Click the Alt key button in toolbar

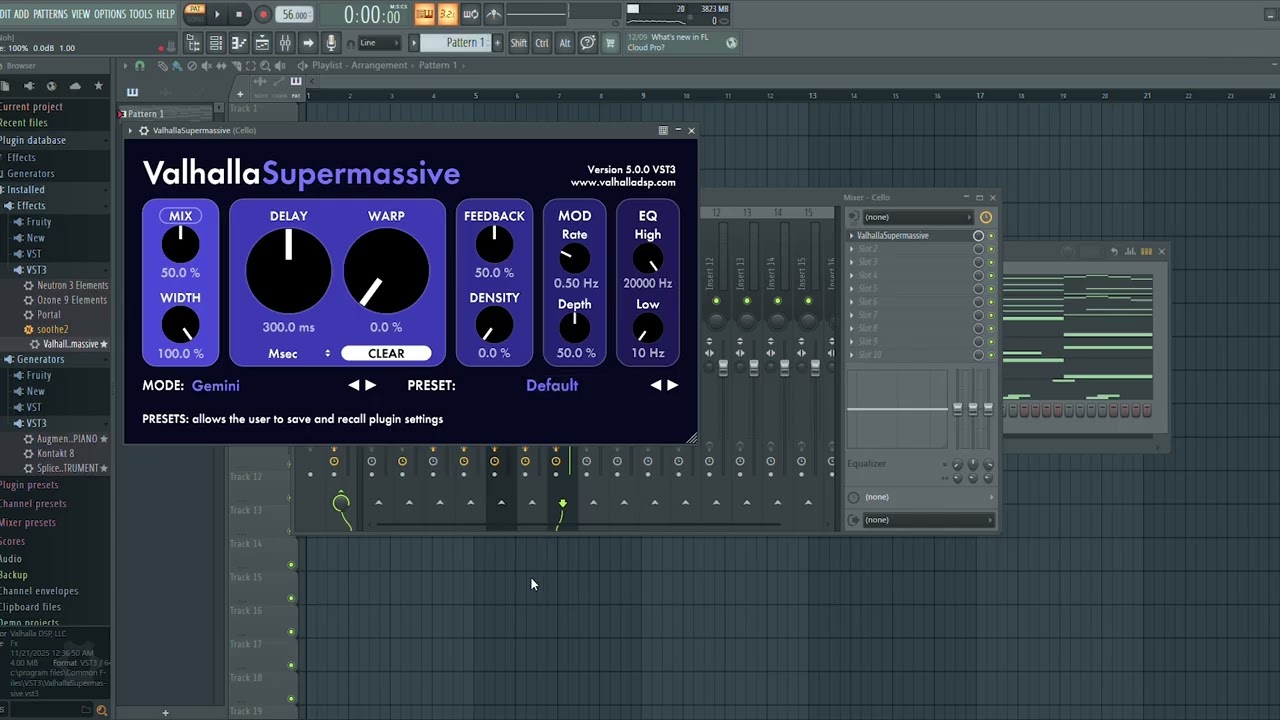coord(565,43)
